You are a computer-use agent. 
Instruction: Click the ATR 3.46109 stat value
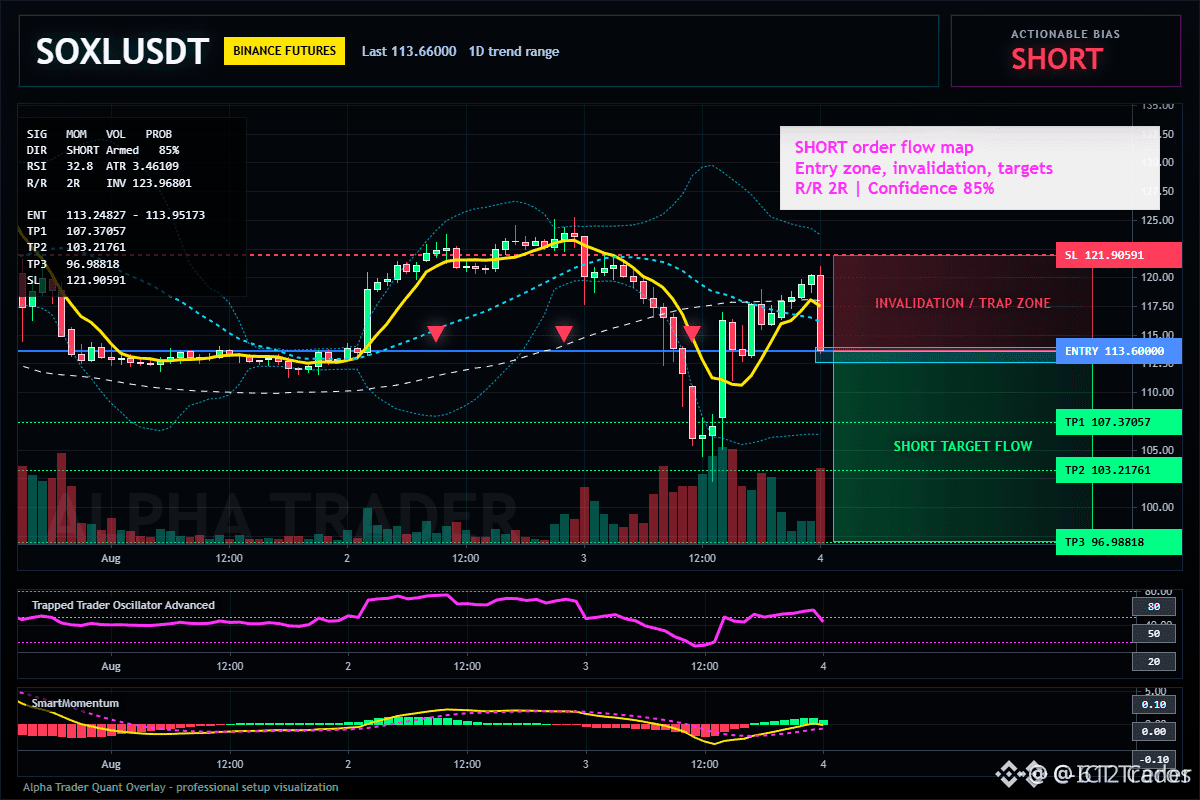pyautogui.click(x=142, y=166)
